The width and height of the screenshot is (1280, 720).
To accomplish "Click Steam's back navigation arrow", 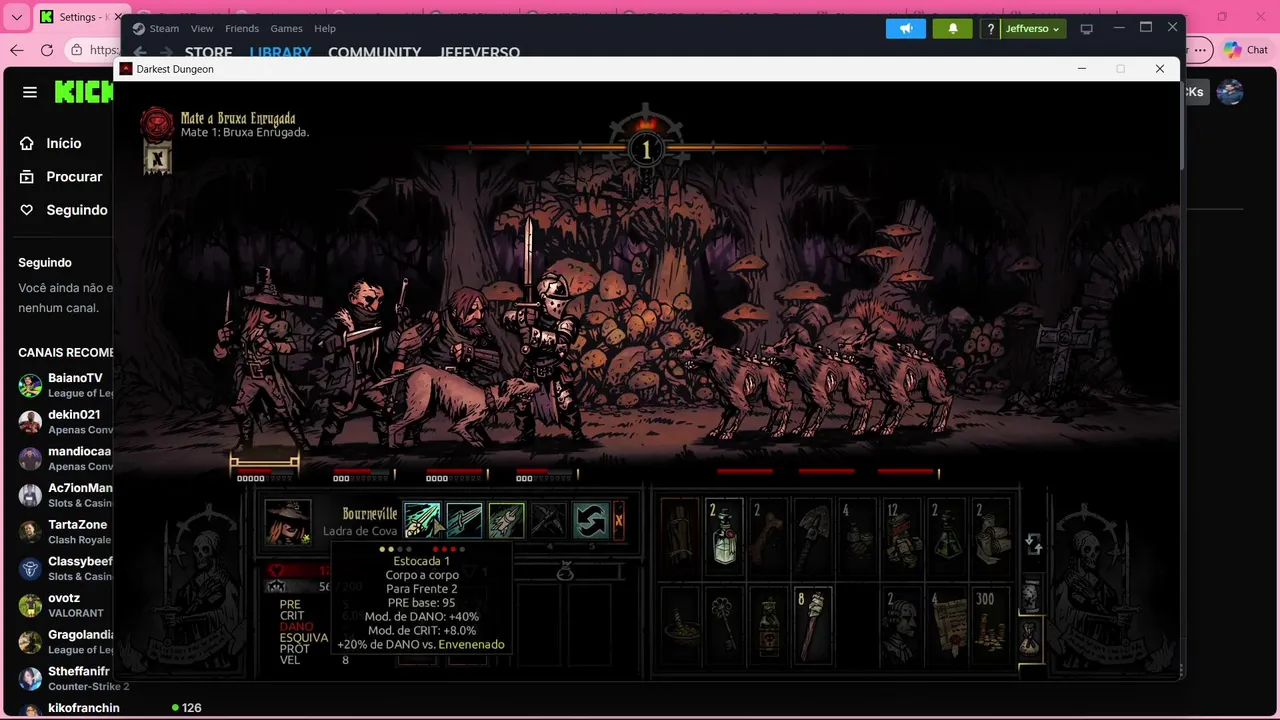I will point(140,52).
